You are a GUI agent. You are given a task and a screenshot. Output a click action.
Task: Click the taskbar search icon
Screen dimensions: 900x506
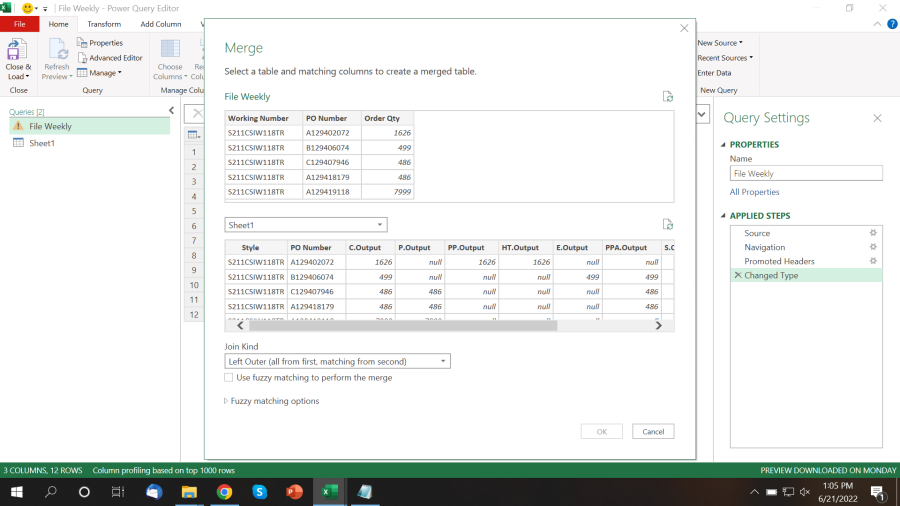click(x=51, y=492)
